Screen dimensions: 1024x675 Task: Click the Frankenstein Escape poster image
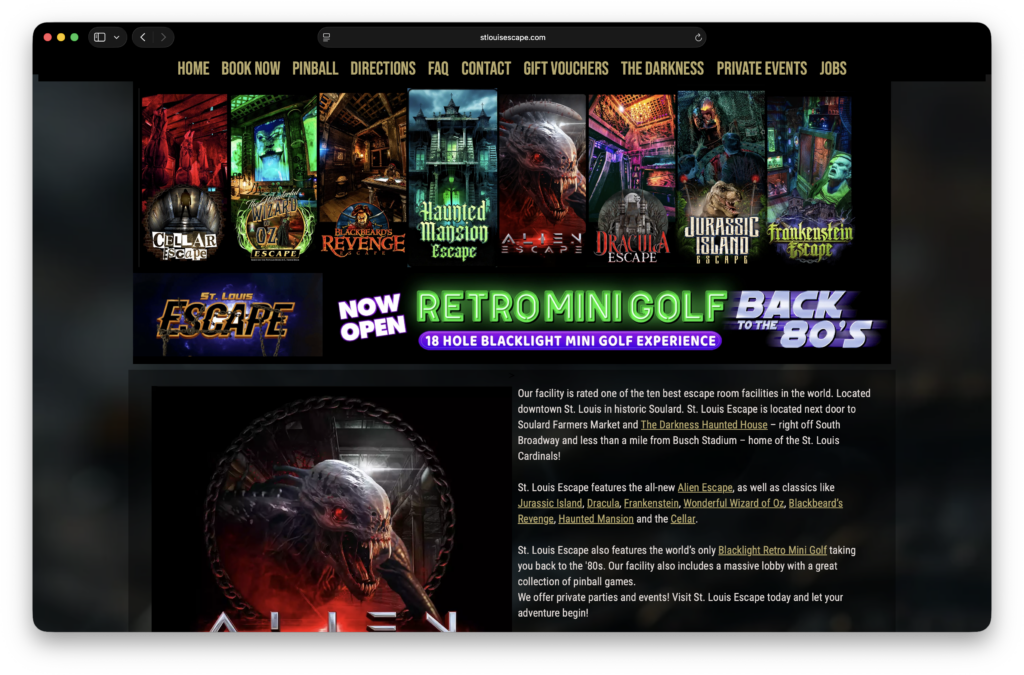pyautogui.click(x=809, y=178)
